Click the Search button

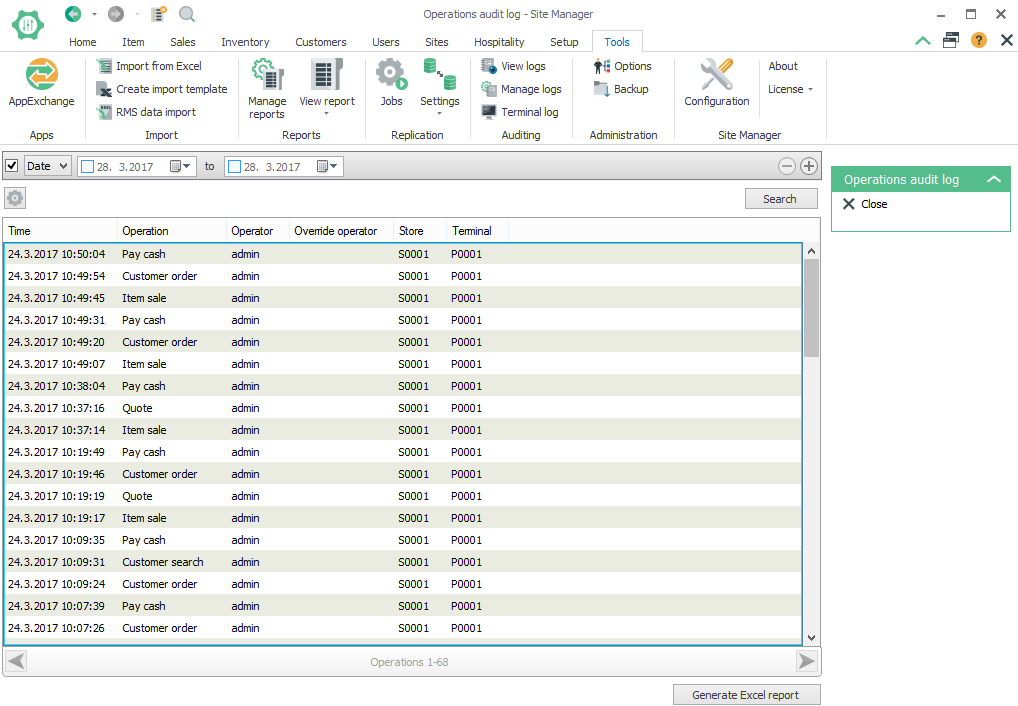click(781, 198)
